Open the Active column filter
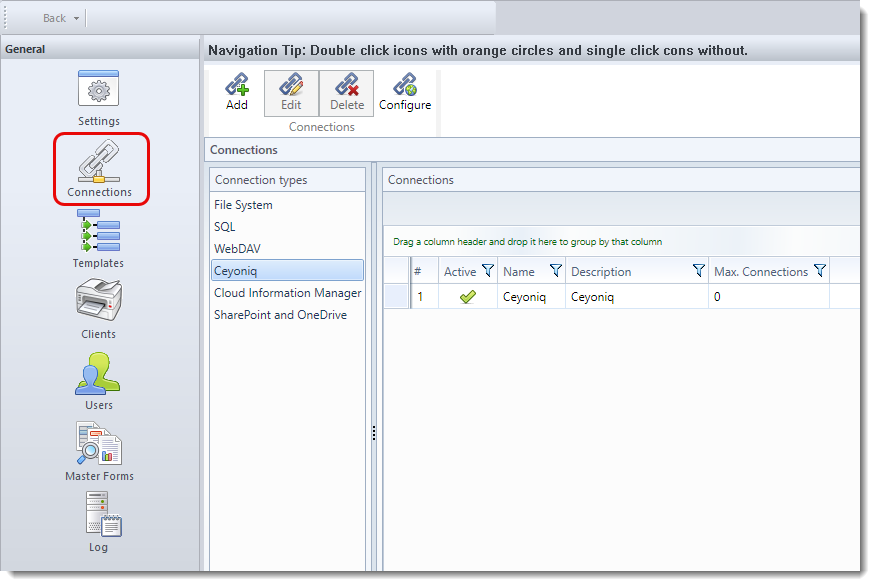 pyautogui.click(x=488, y=271)
